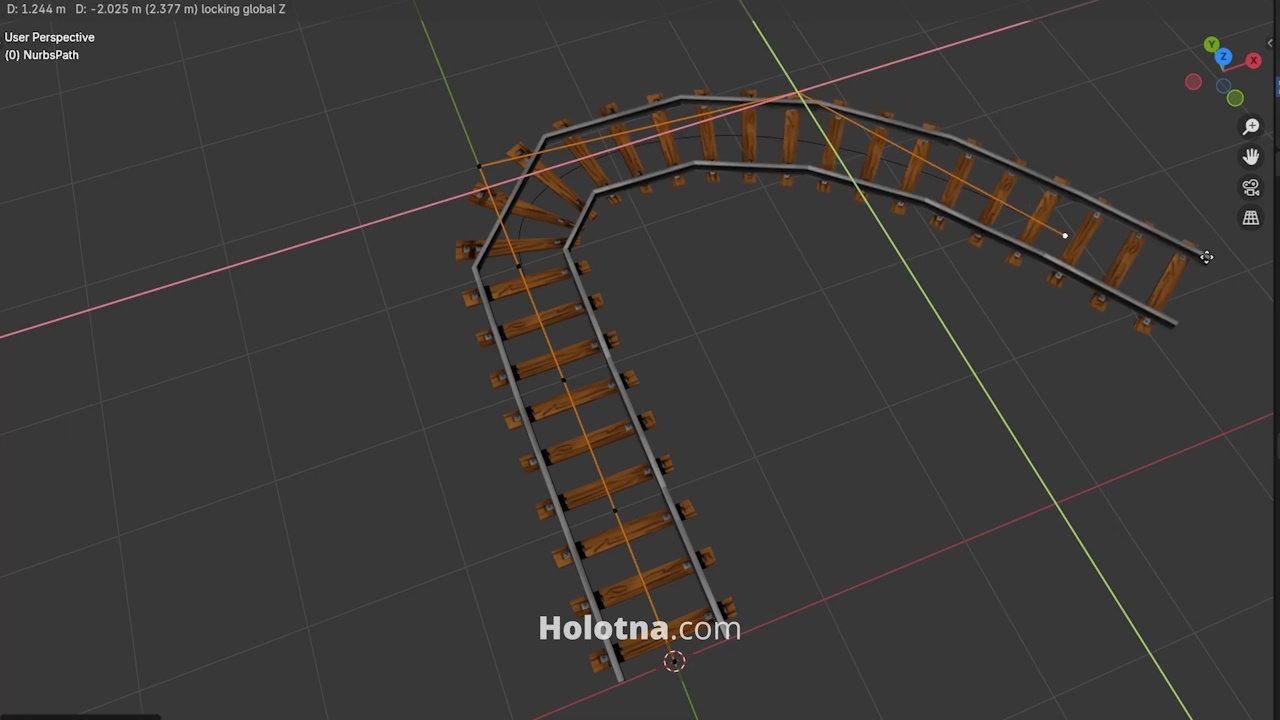Click the white curve control point on the track

[x=1065, y=236]
